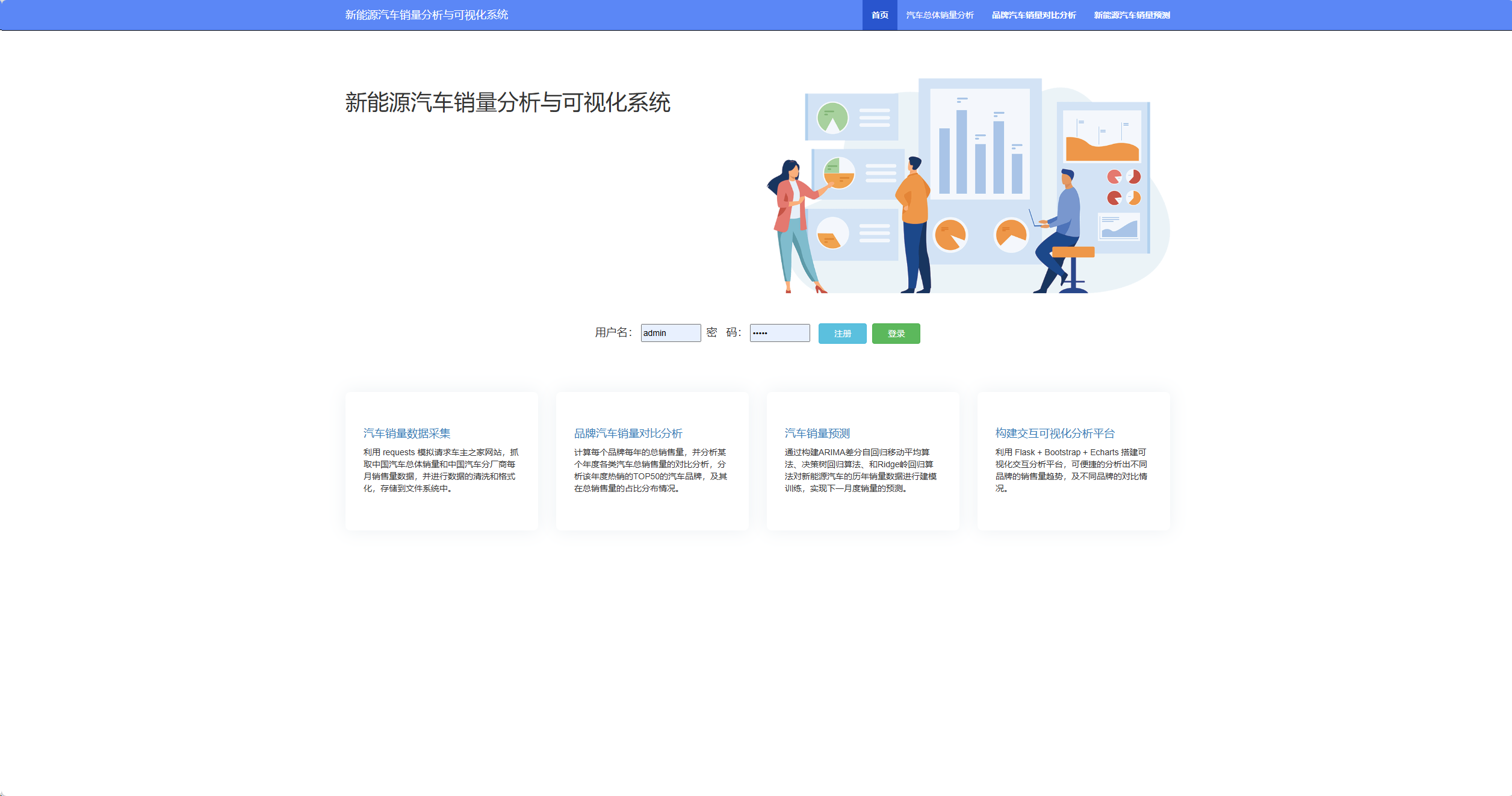Focus the 密码 password field
Image resolution: width=1512 pixels, height=796 pixels.
click(779, 333)
